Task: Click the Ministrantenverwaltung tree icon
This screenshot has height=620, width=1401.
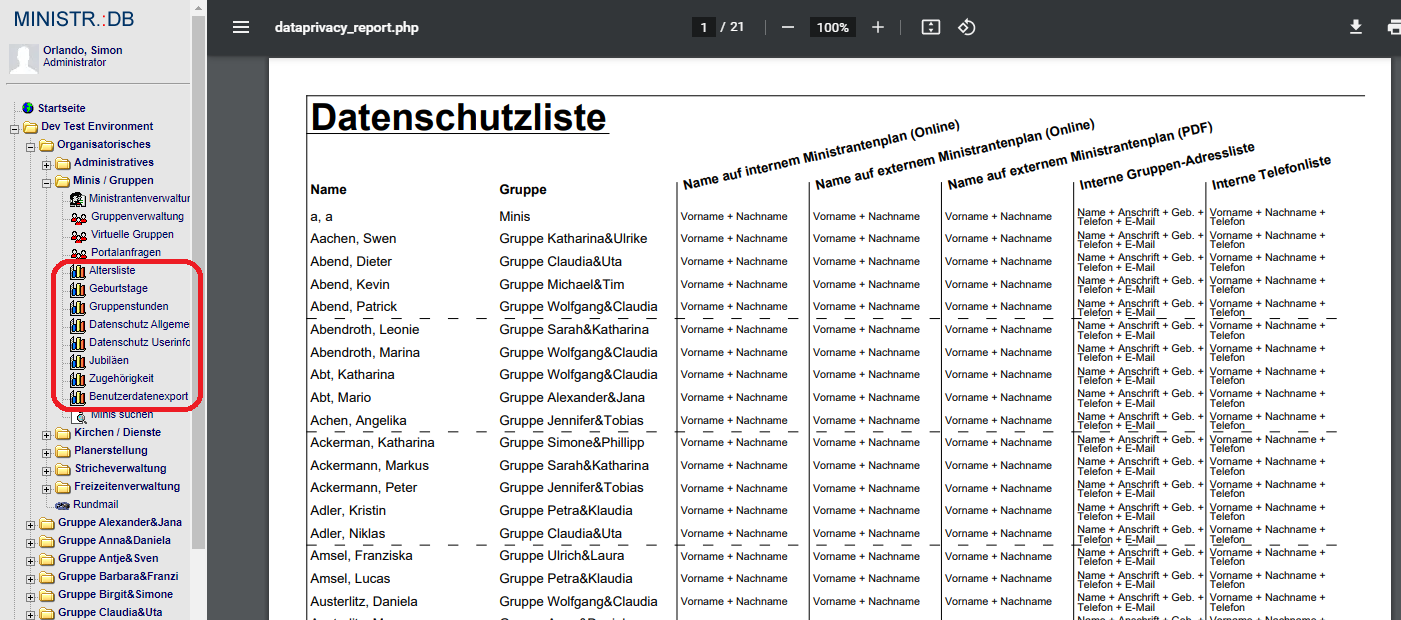Action: 79,199
